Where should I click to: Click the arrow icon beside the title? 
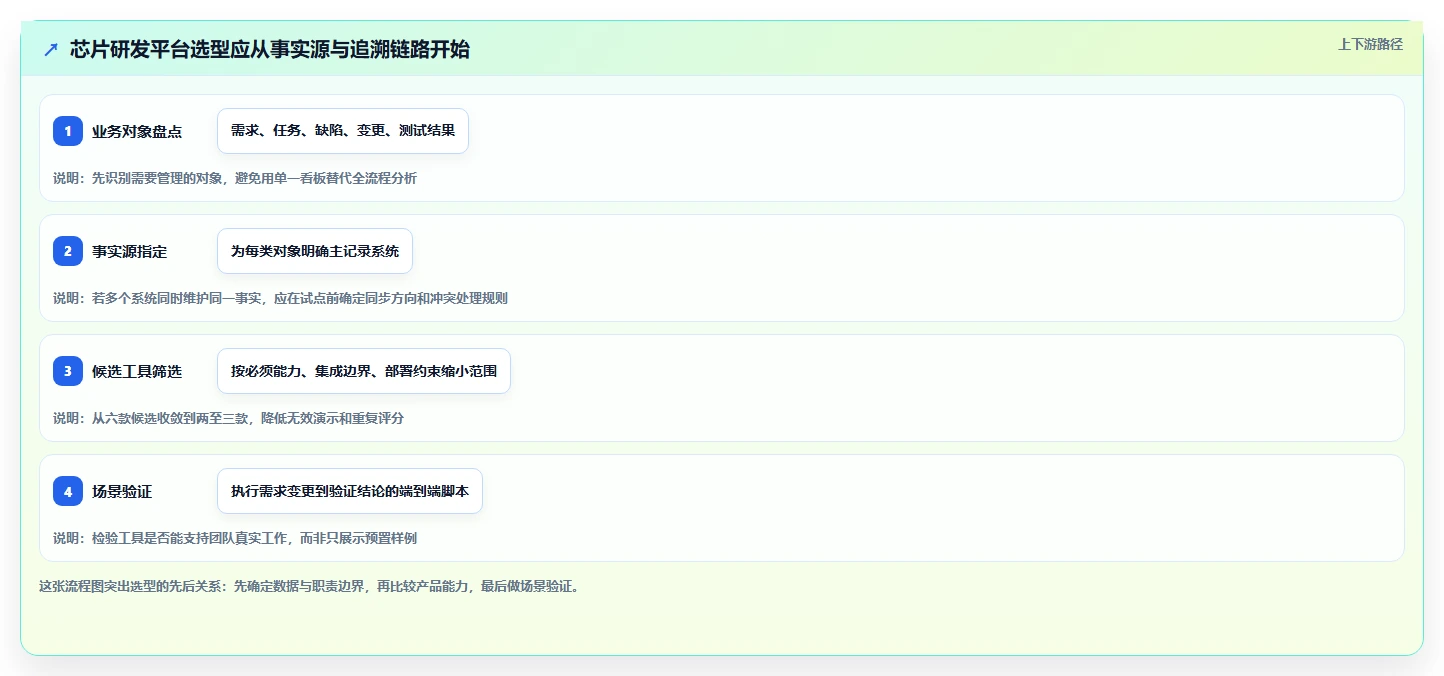(51, 50)
